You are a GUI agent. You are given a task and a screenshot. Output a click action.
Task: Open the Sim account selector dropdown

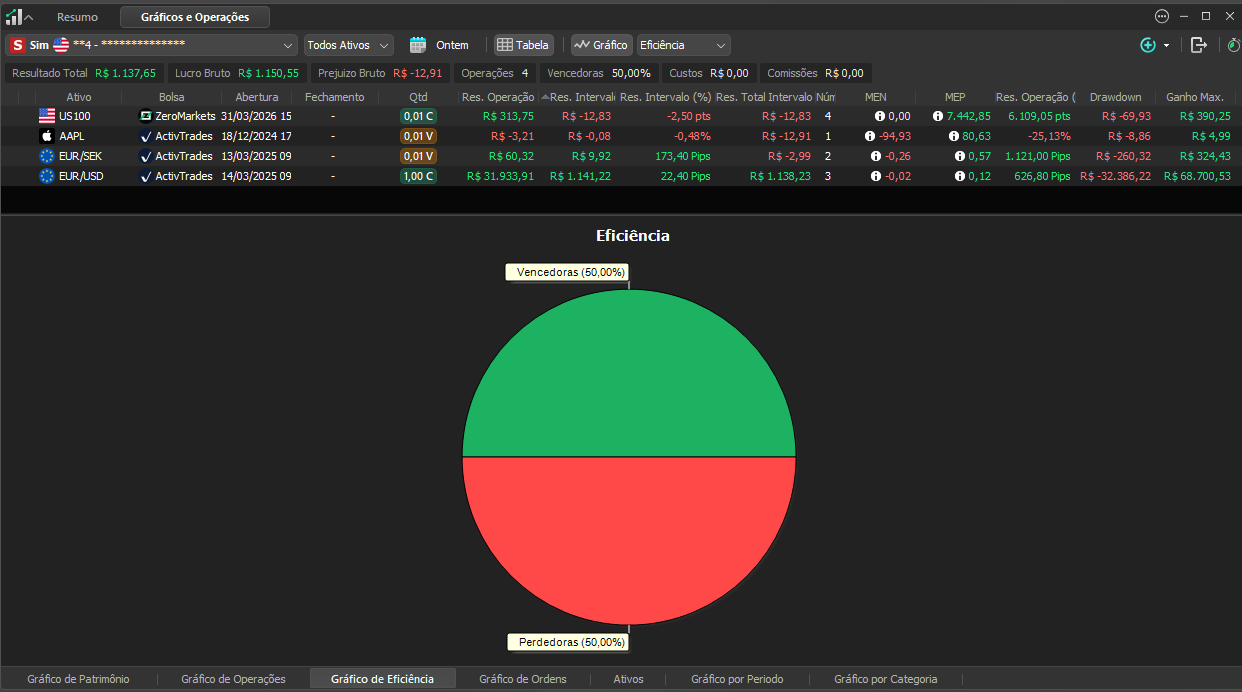[152, 45]
